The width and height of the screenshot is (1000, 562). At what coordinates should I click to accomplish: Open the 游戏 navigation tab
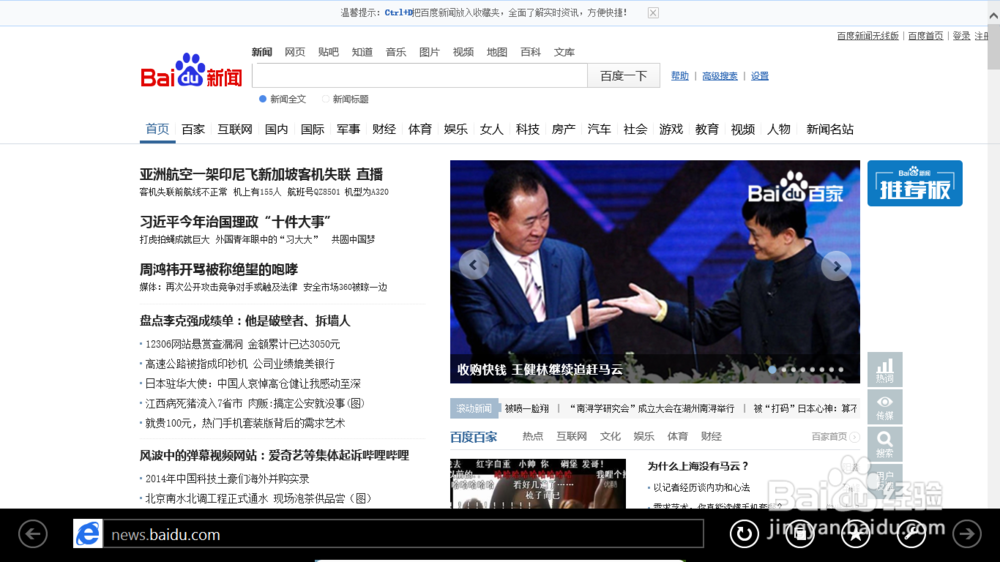coord(671,129)
